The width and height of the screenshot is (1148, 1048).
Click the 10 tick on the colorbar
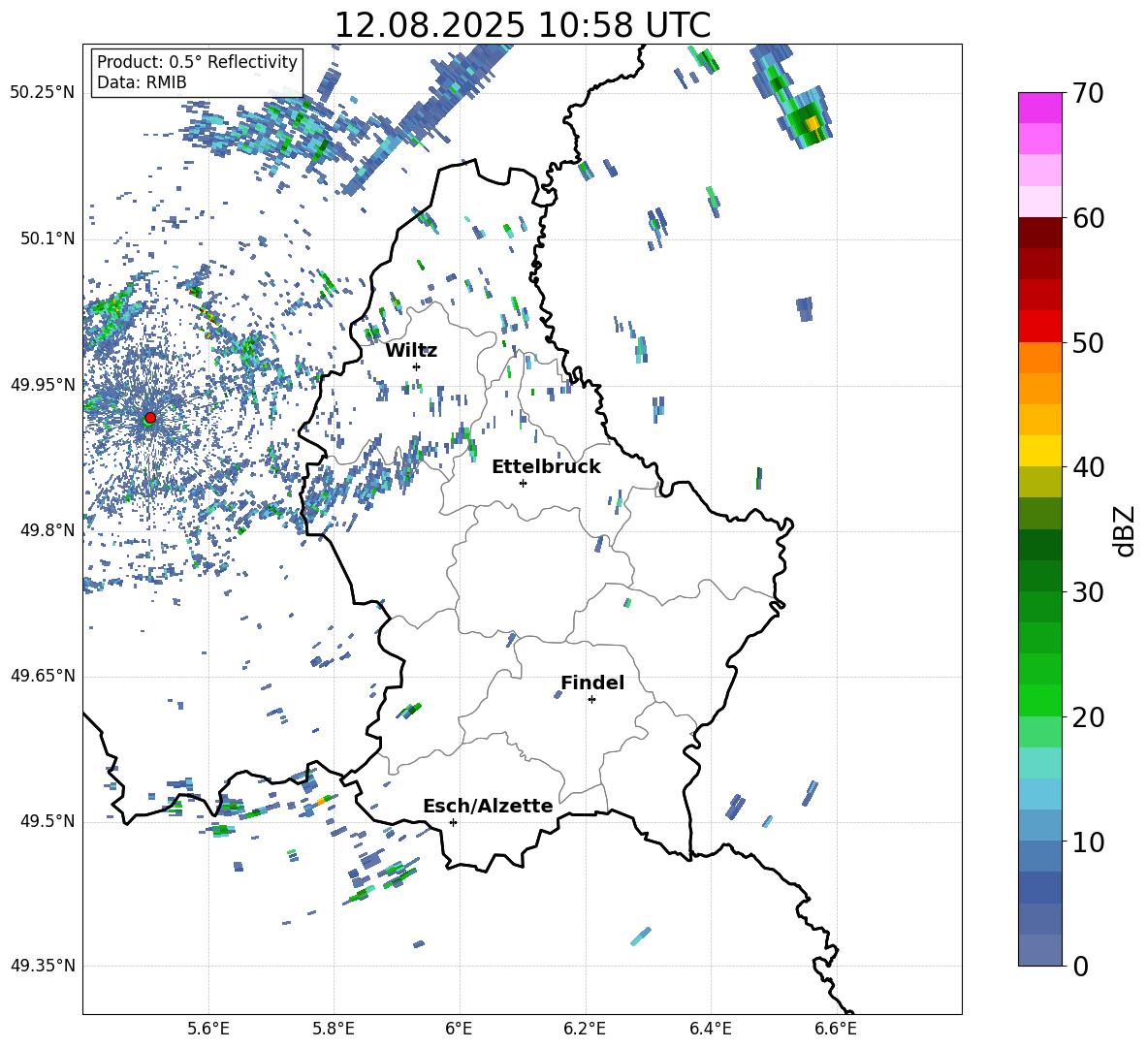pos(1087,842)
